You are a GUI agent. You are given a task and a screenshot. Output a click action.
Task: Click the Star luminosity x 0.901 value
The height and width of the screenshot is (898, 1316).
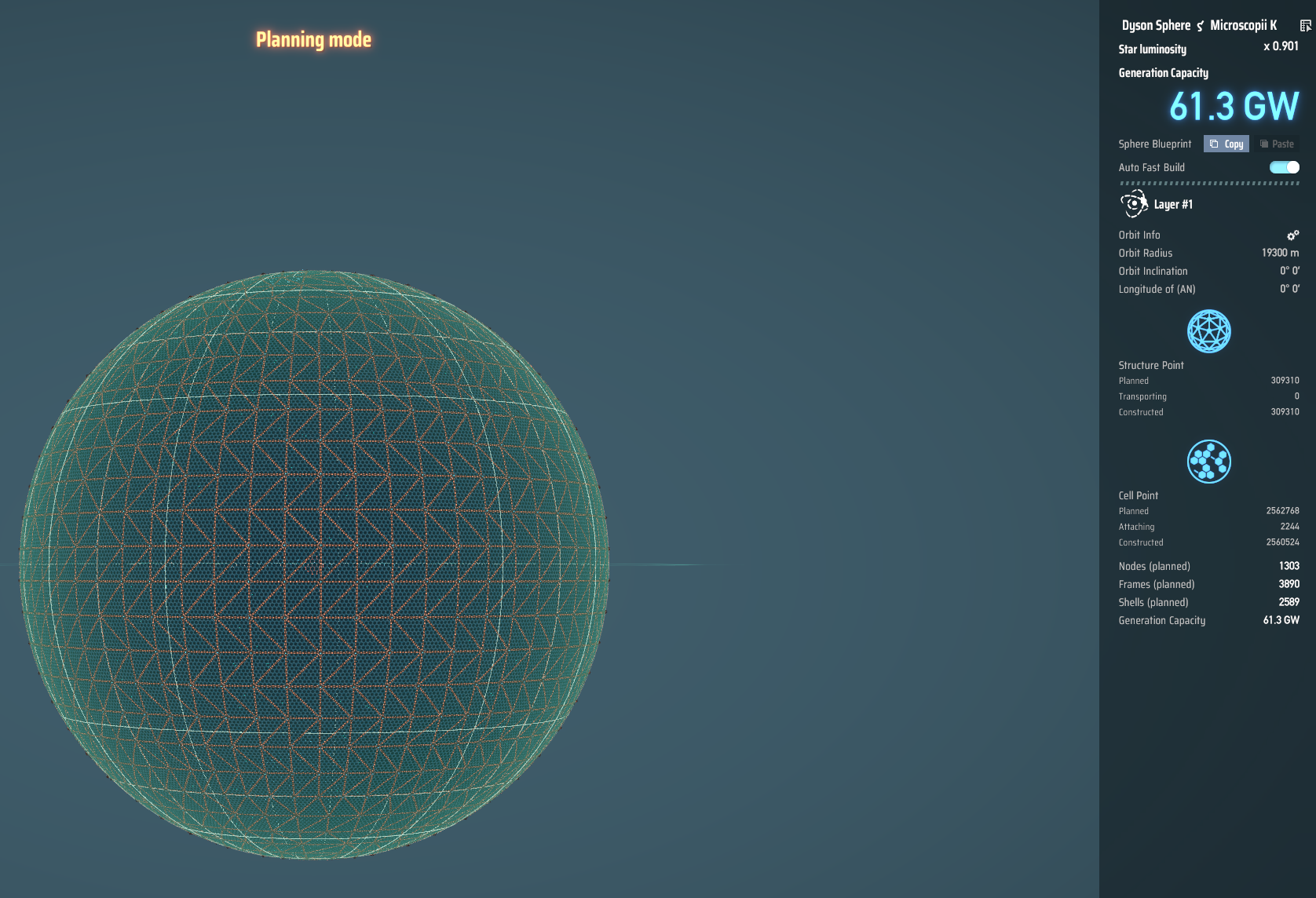(x=1281, y=46)
